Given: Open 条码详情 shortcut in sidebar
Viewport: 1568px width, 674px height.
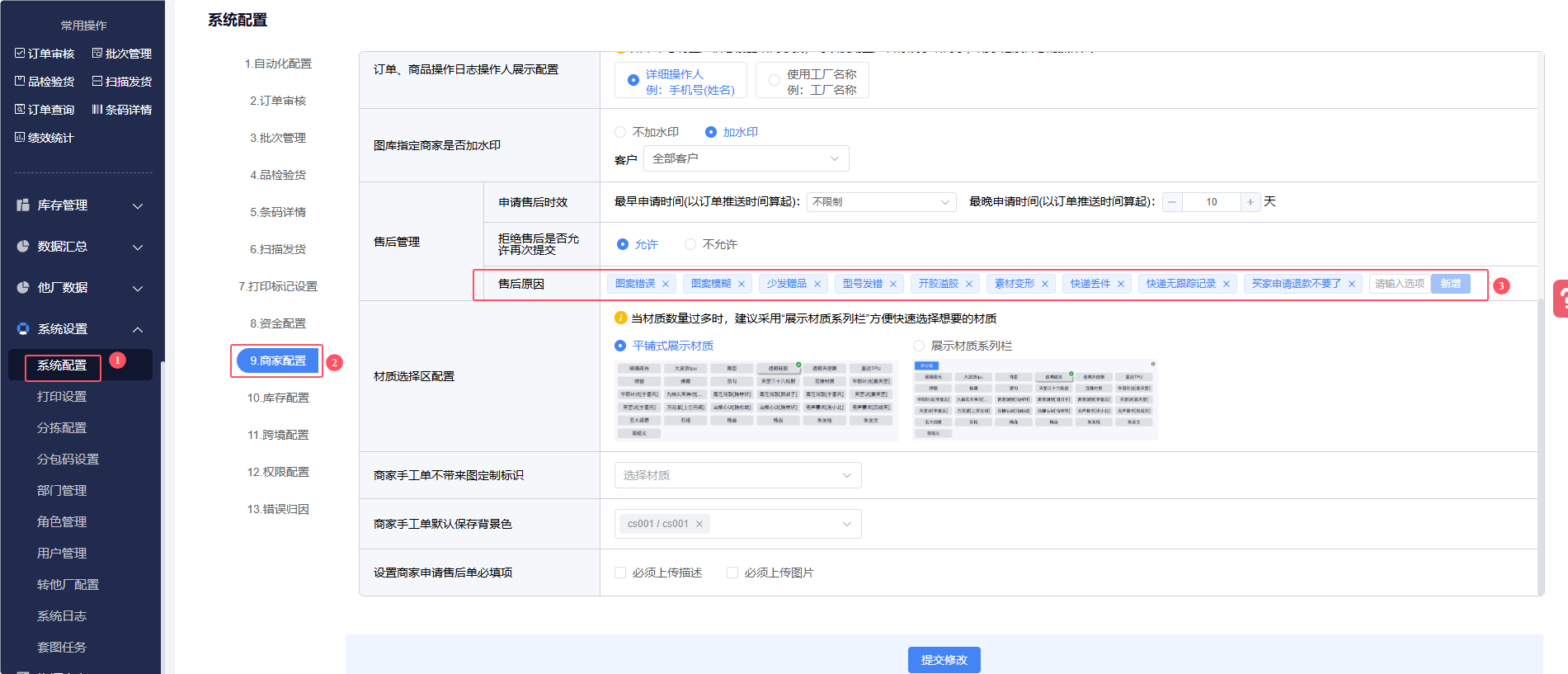Looking at the screenshot, I should tap(122, 110).
